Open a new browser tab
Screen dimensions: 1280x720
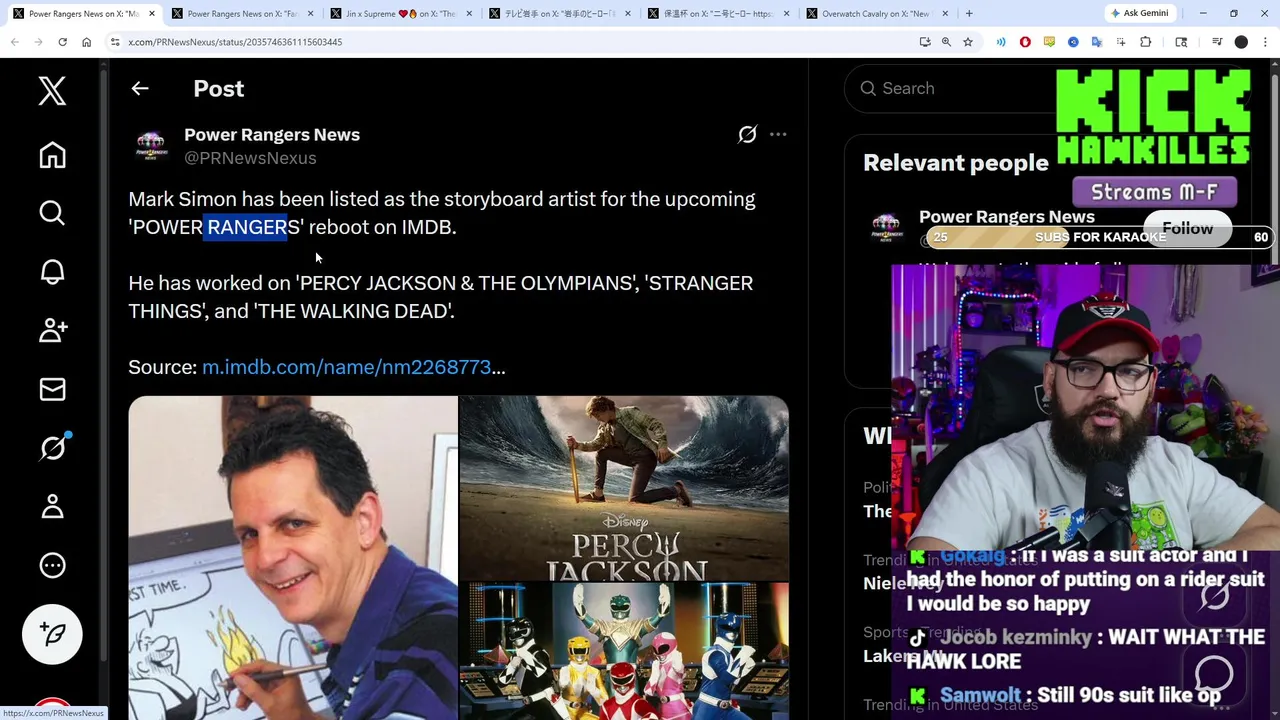(969, 13)
